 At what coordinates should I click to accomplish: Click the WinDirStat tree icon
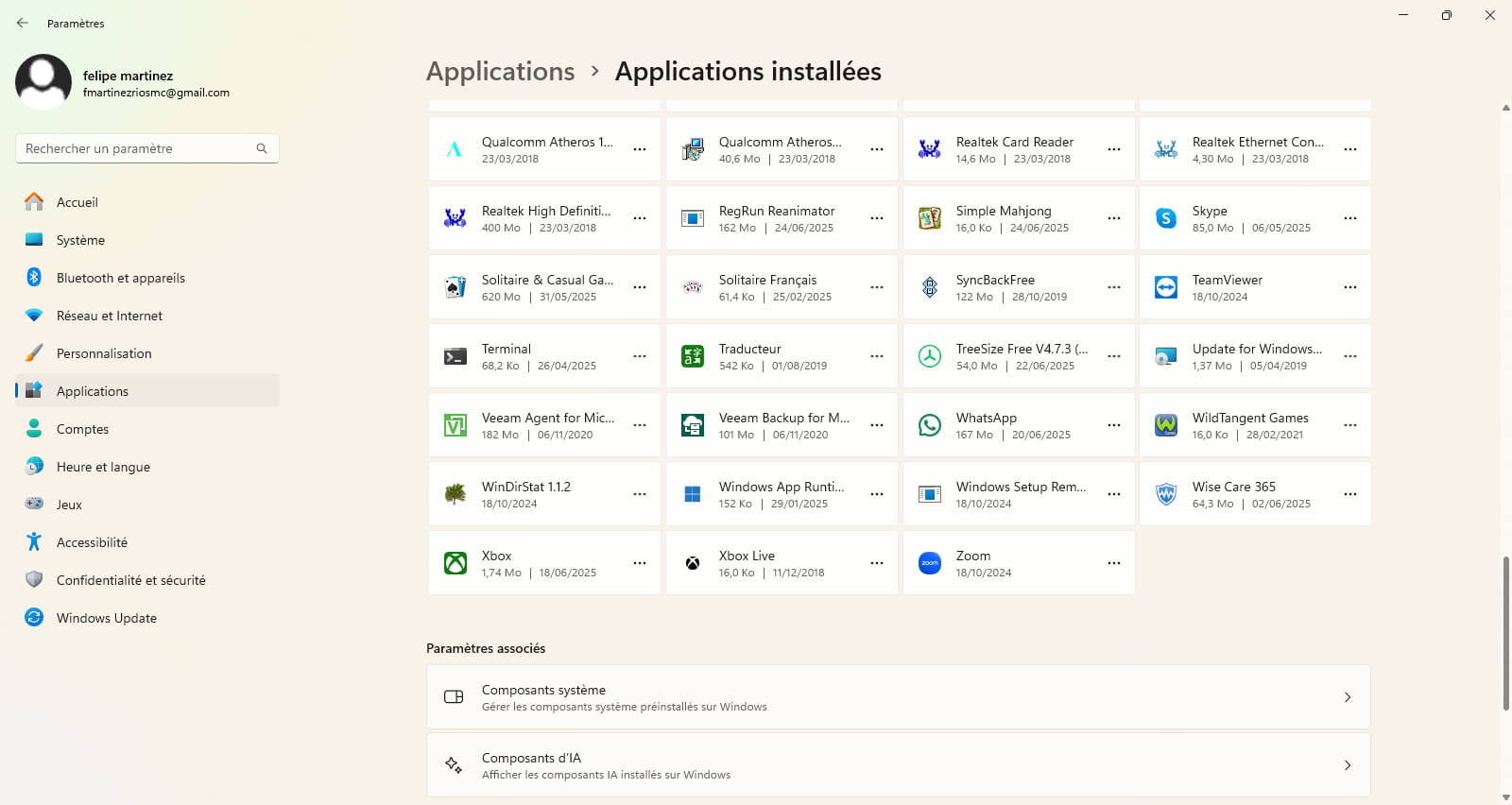tap(455, 494)
